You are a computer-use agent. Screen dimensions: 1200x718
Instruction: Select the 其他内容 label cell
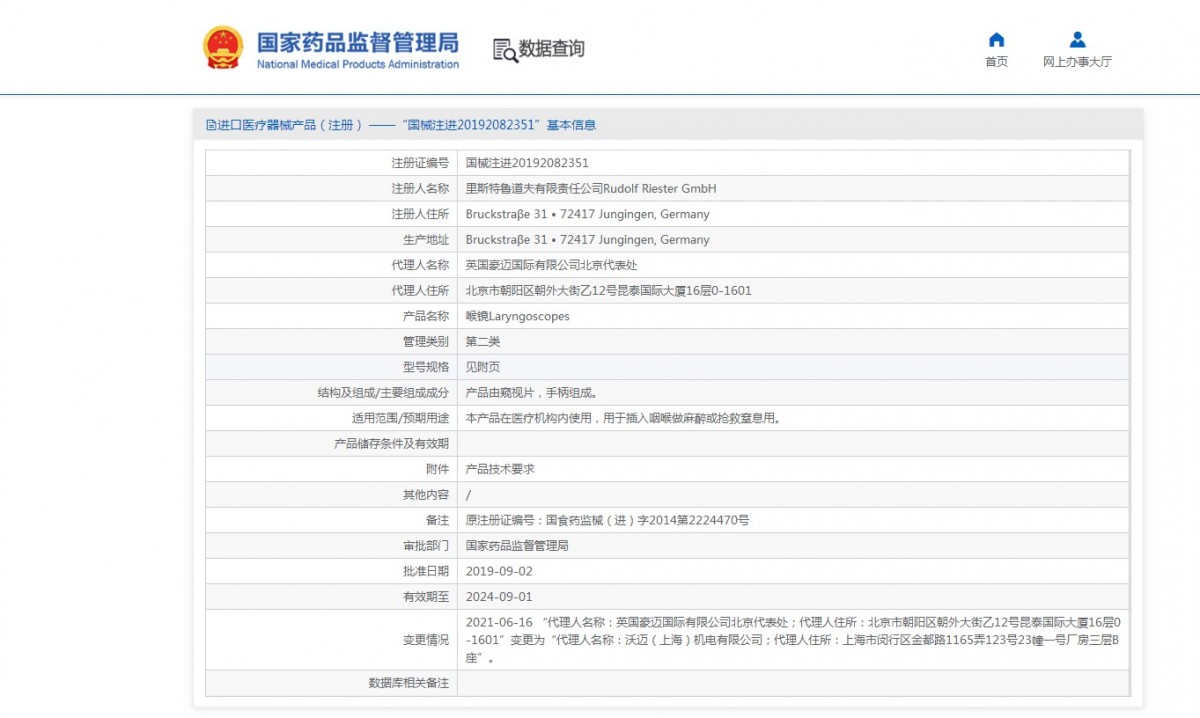331,495
